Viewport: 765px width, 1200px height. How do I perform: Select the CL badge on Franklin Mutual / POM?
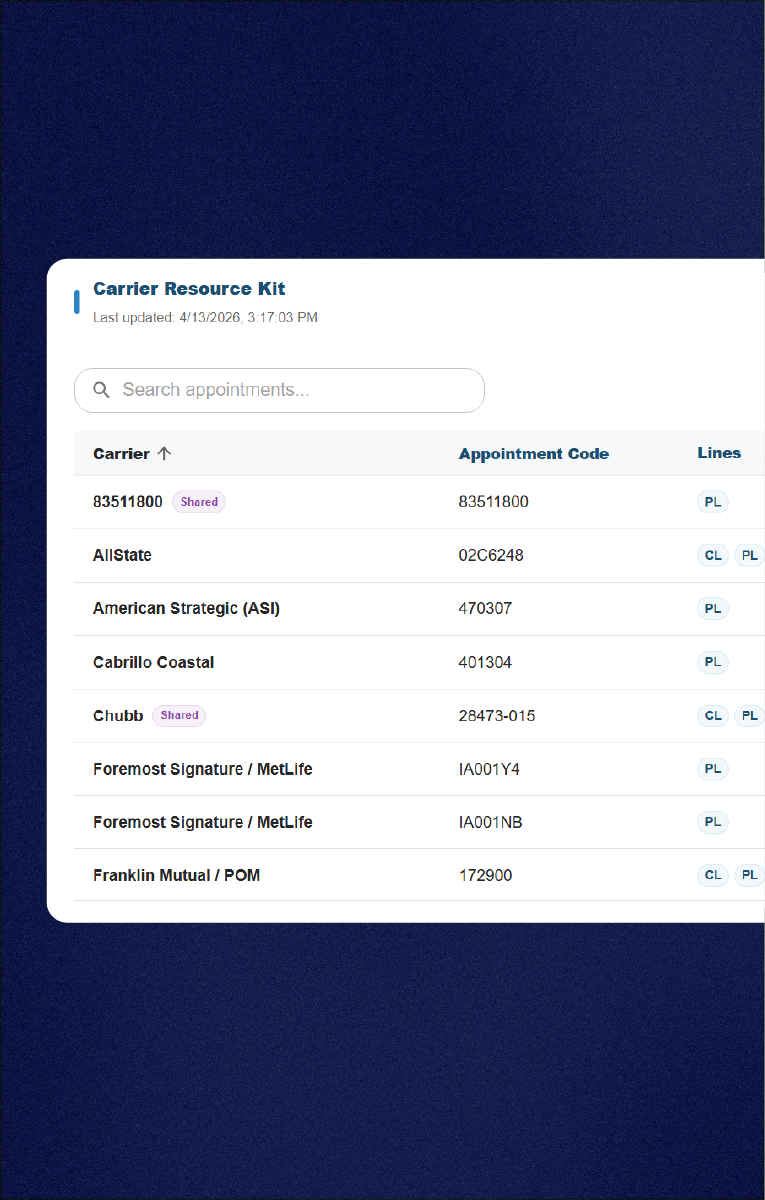coord(713,875)
